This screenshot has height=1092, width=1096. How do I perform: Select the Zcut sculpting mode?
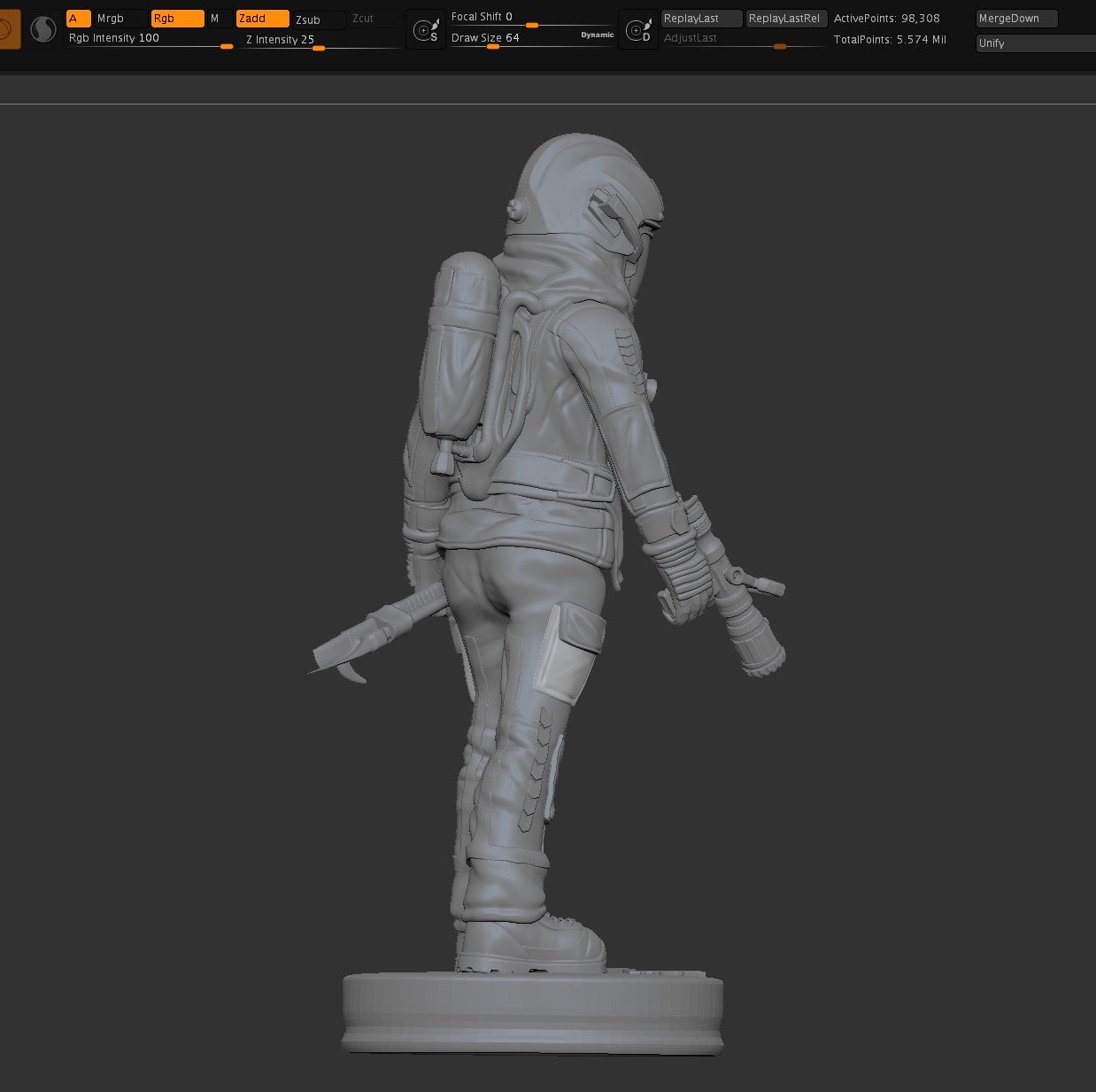[x=363, y=18]
